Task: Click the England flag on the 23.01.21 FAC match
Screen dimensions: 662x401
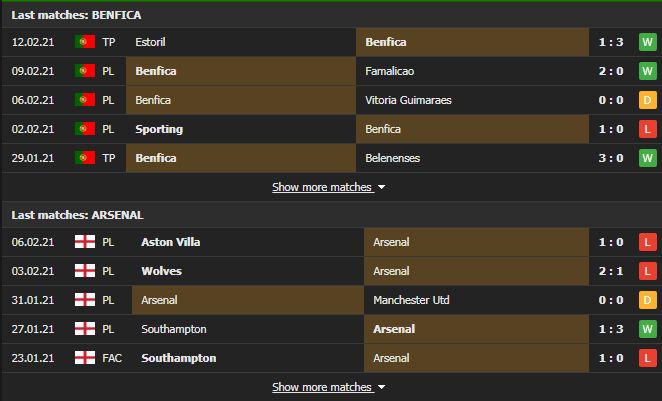Action: [x=85, y=358]
